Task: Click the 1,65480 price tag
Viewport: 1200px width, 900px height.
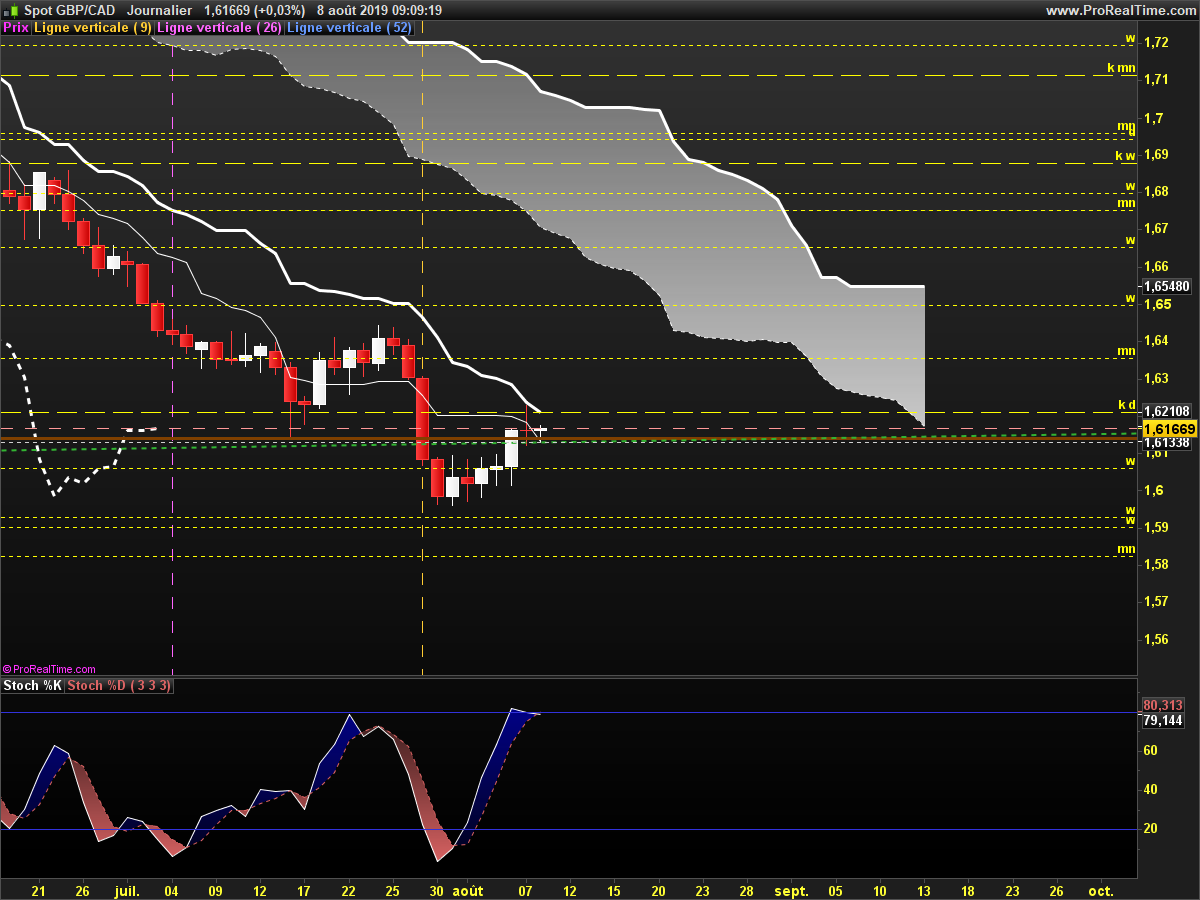Action: coord(1167,286)
